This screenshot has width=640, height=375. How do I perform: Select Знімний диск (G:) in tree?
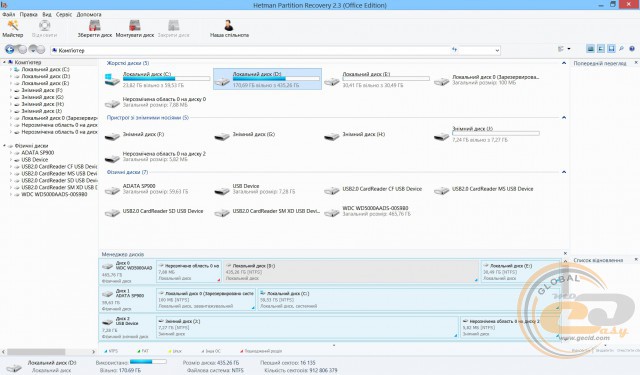coord(42,97)
